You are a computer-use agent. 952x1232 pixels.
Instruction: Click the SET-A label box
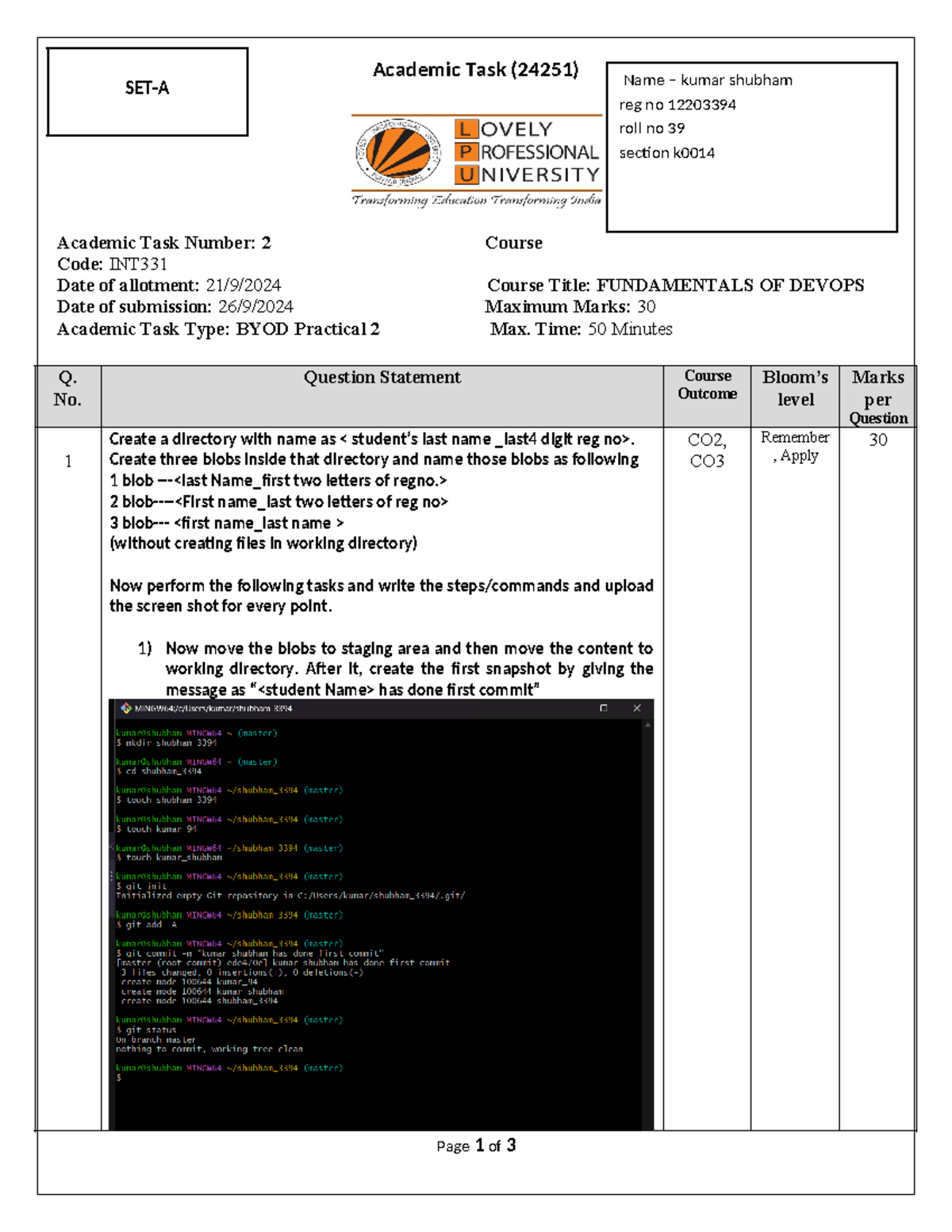click(147, 92)
